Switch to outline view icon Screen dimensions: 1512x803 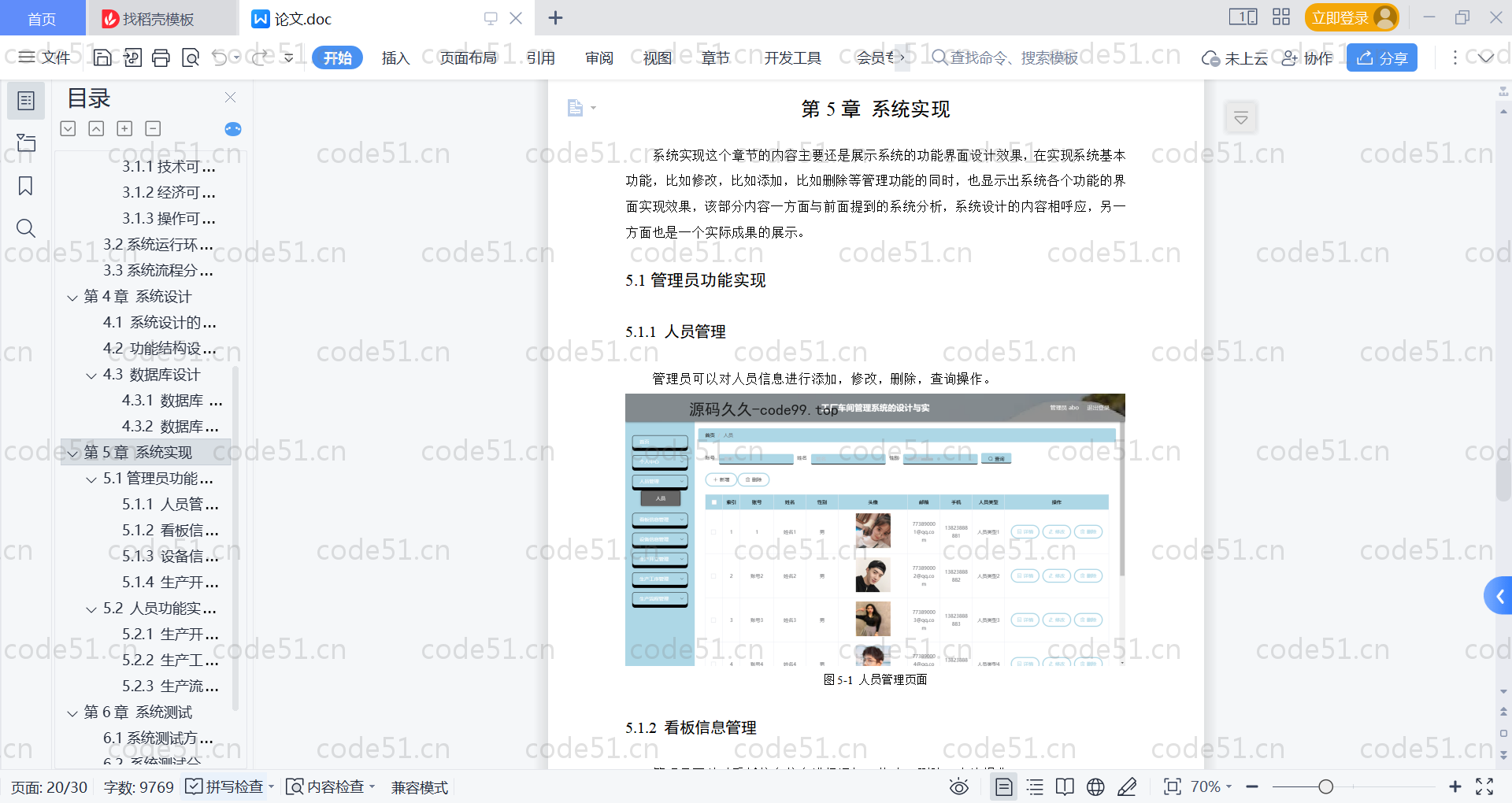point(1035,786)
